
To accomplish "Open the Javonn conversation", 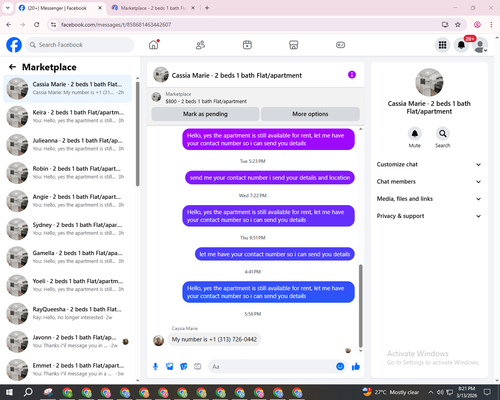I will point(68,342).
